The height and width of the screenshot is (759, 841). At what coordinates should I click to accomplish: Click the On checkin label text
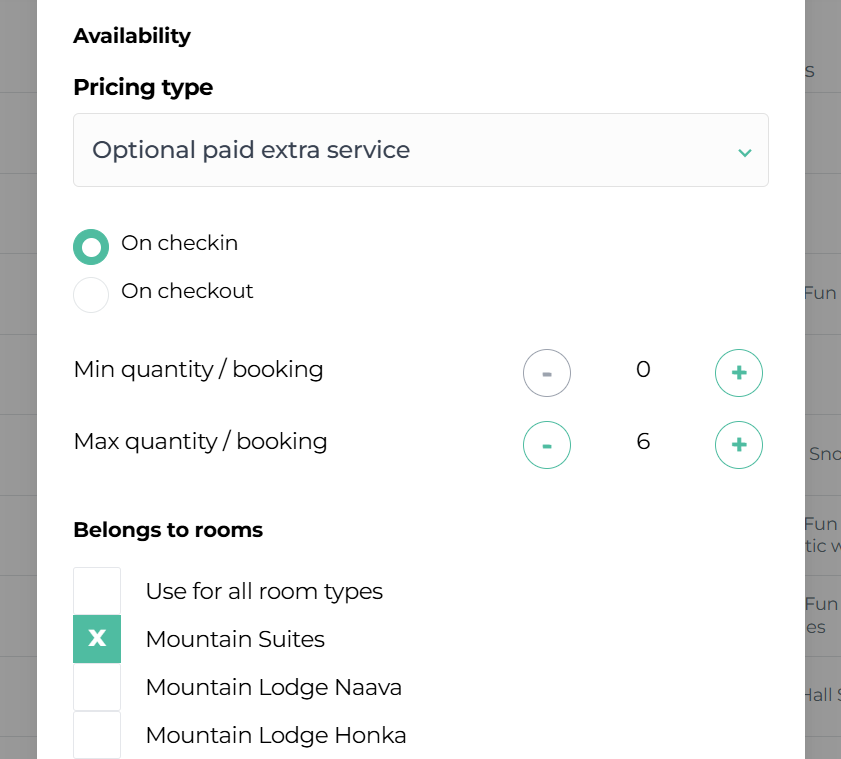(x=179, y=243)
